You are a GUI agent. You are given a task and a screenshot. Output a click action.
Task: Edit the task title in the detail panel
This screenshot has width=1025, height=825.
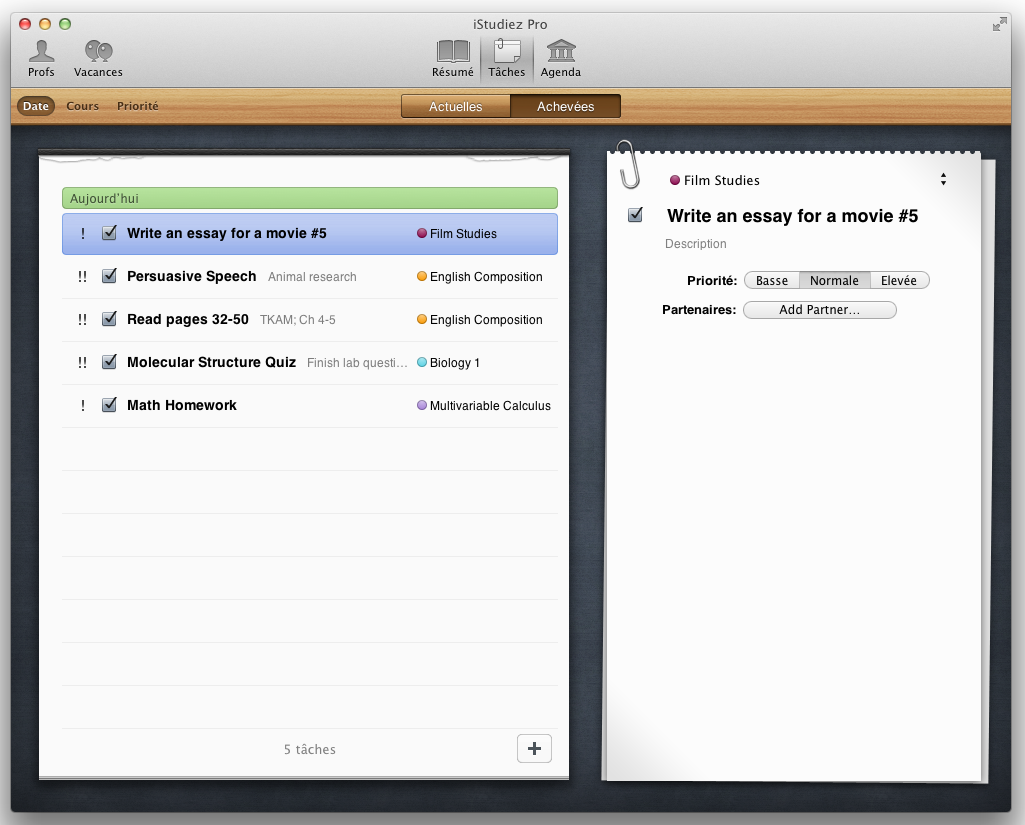pyautogui.click(x=792, y=216)
